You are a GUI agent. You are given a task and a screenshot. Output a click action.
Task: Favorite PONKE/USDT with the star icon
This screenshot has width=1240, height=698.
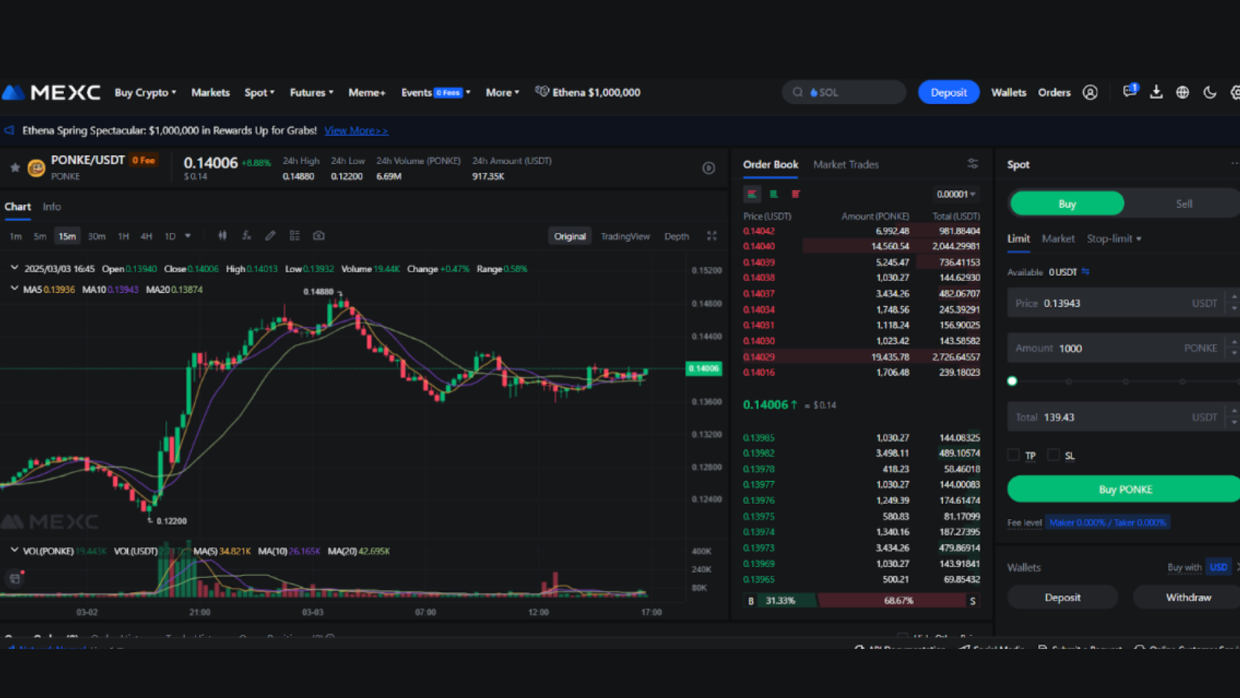tap(15, 167)
